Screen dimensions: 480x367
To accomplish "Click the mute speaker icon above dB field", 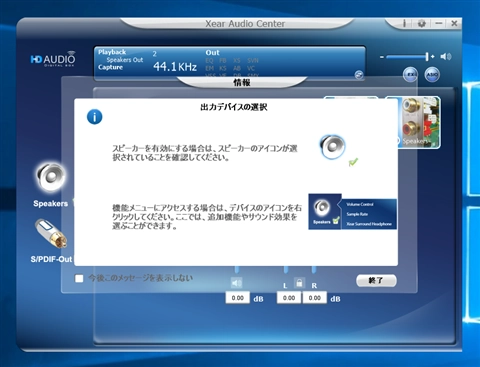I will click(x=237, y=283).
